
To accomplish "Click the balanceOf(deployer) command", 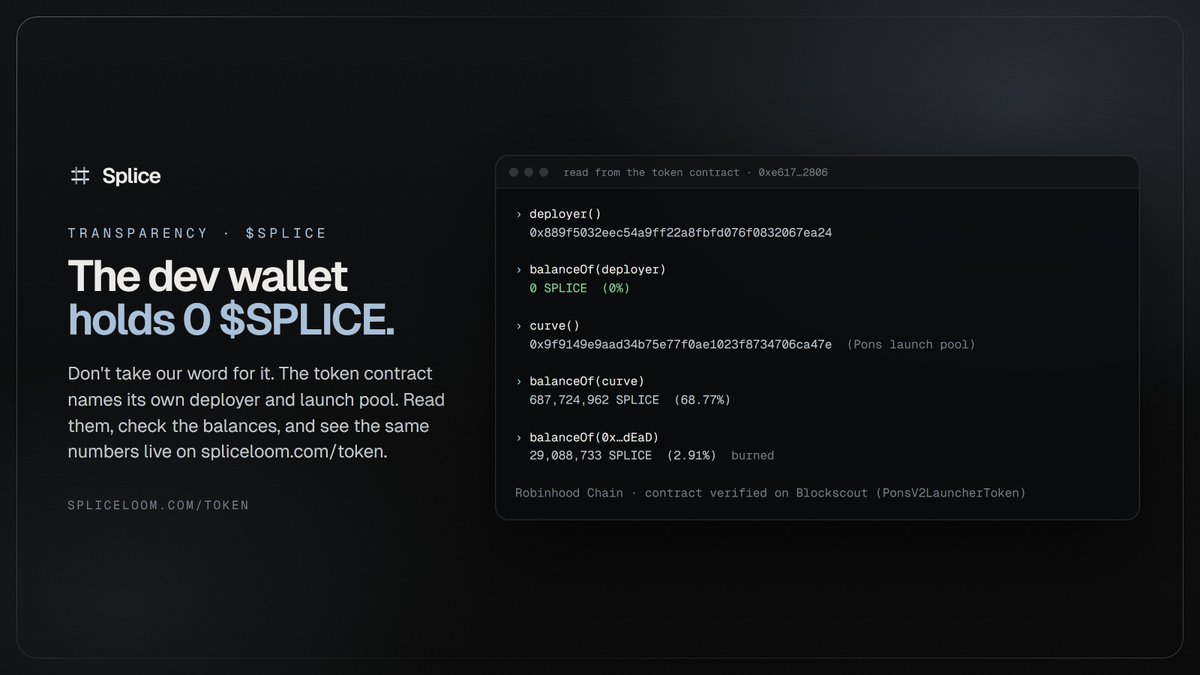I will click(597, 270).
